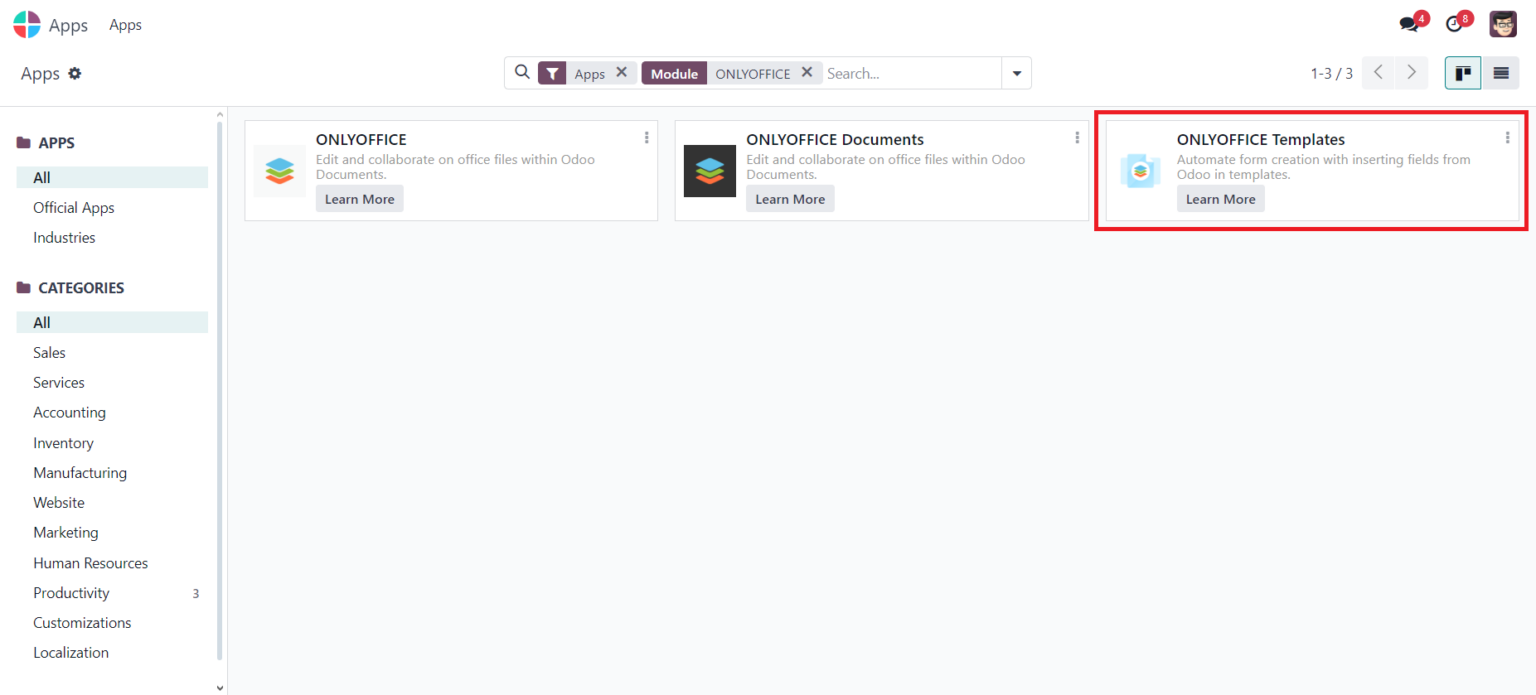This screenshot has width=1536, height=695.
Task: Switch to kanban view
Action: tap(1462, 72)
